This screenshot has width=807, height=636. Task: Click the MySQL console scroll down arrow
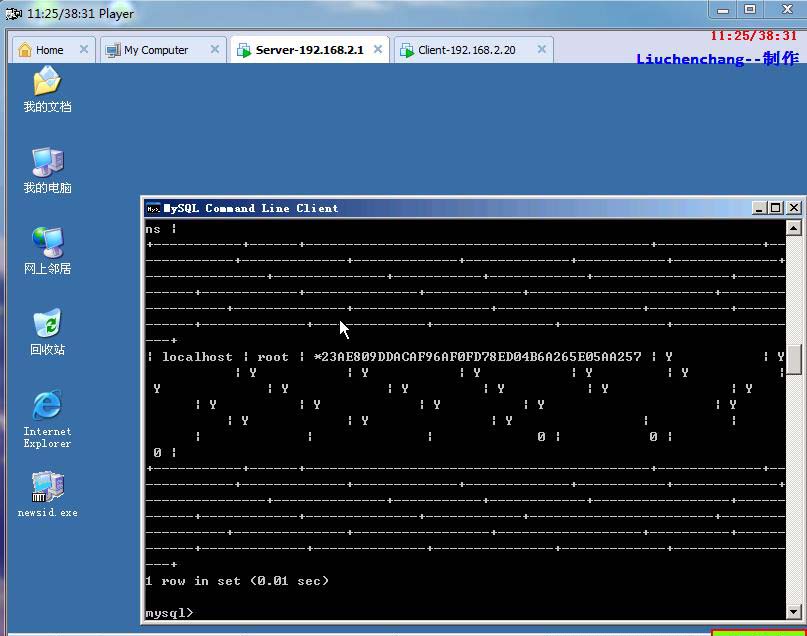tap(793, 612)
